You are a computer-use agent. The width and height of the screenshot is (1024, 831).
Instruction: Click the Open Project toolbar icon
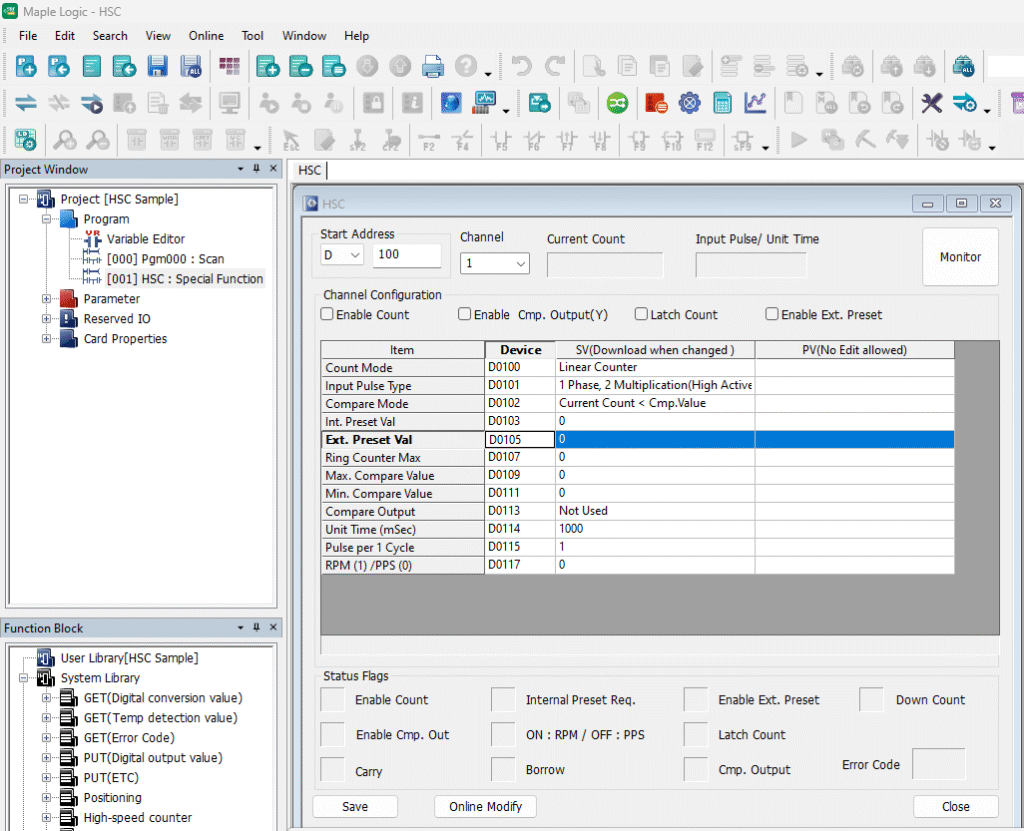(x=59, y=66)
